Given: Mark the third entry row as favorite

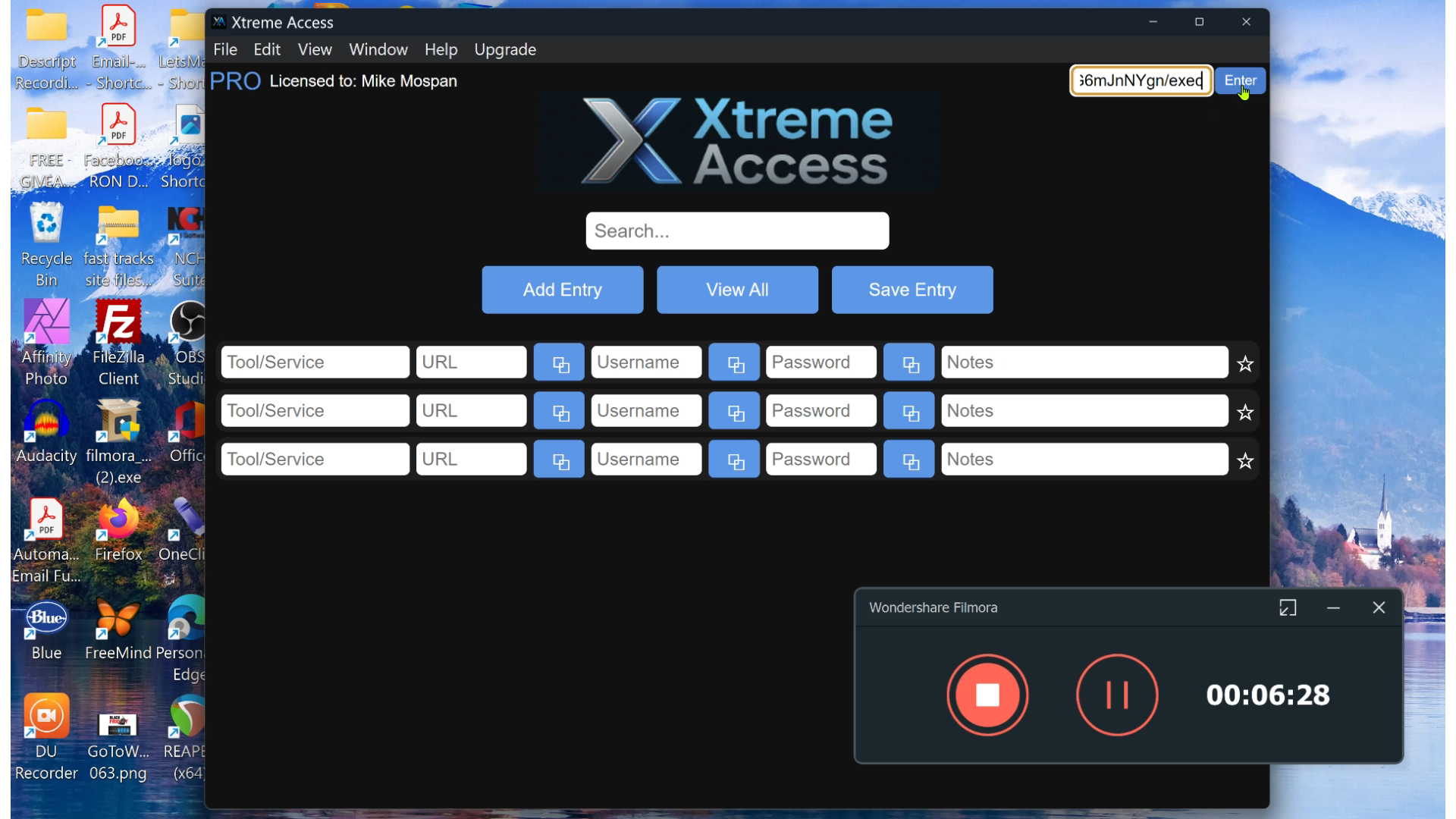Looking at the screenshot, I should click(x=1245, y=461).
